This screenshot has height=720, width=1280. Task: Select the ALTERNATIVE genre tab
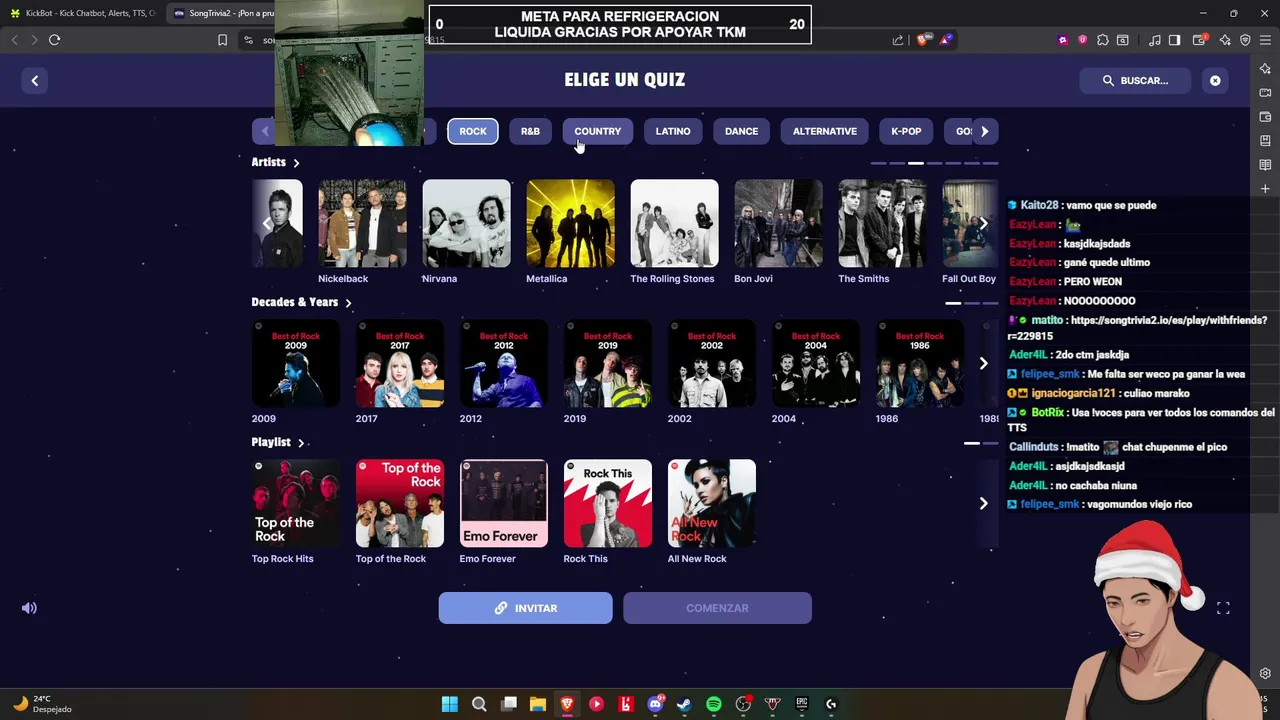click(825, 131)
